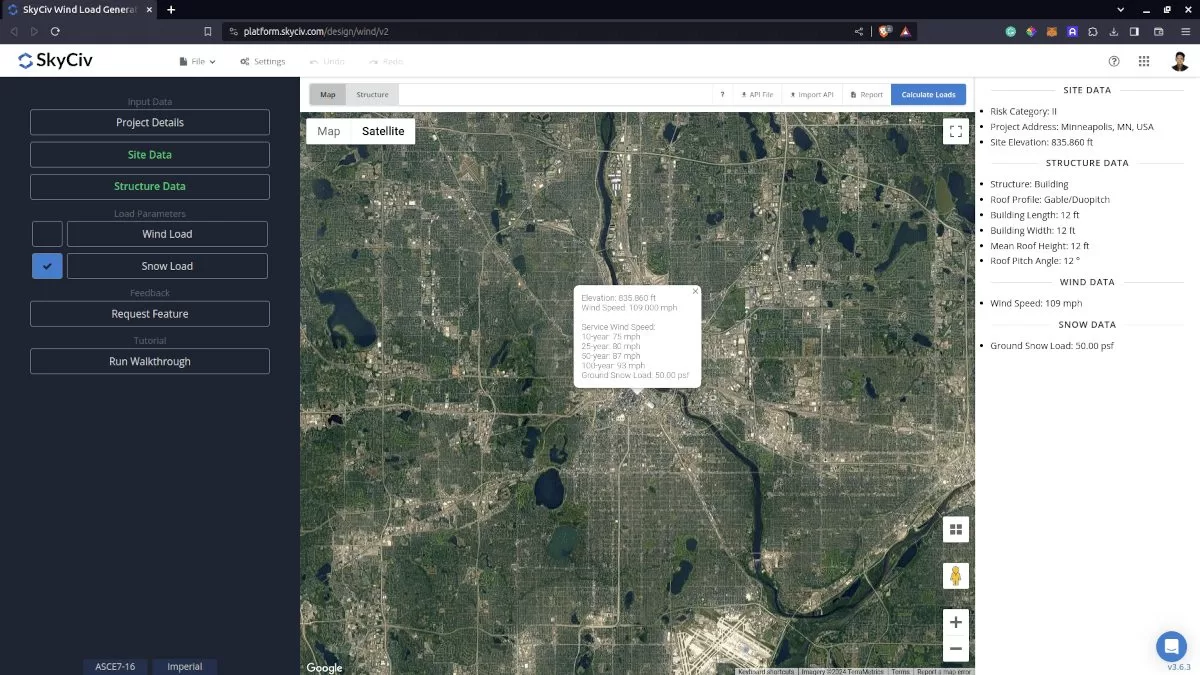Open a new browser tab
This screenshot has width=1200, height=675.
171,9
